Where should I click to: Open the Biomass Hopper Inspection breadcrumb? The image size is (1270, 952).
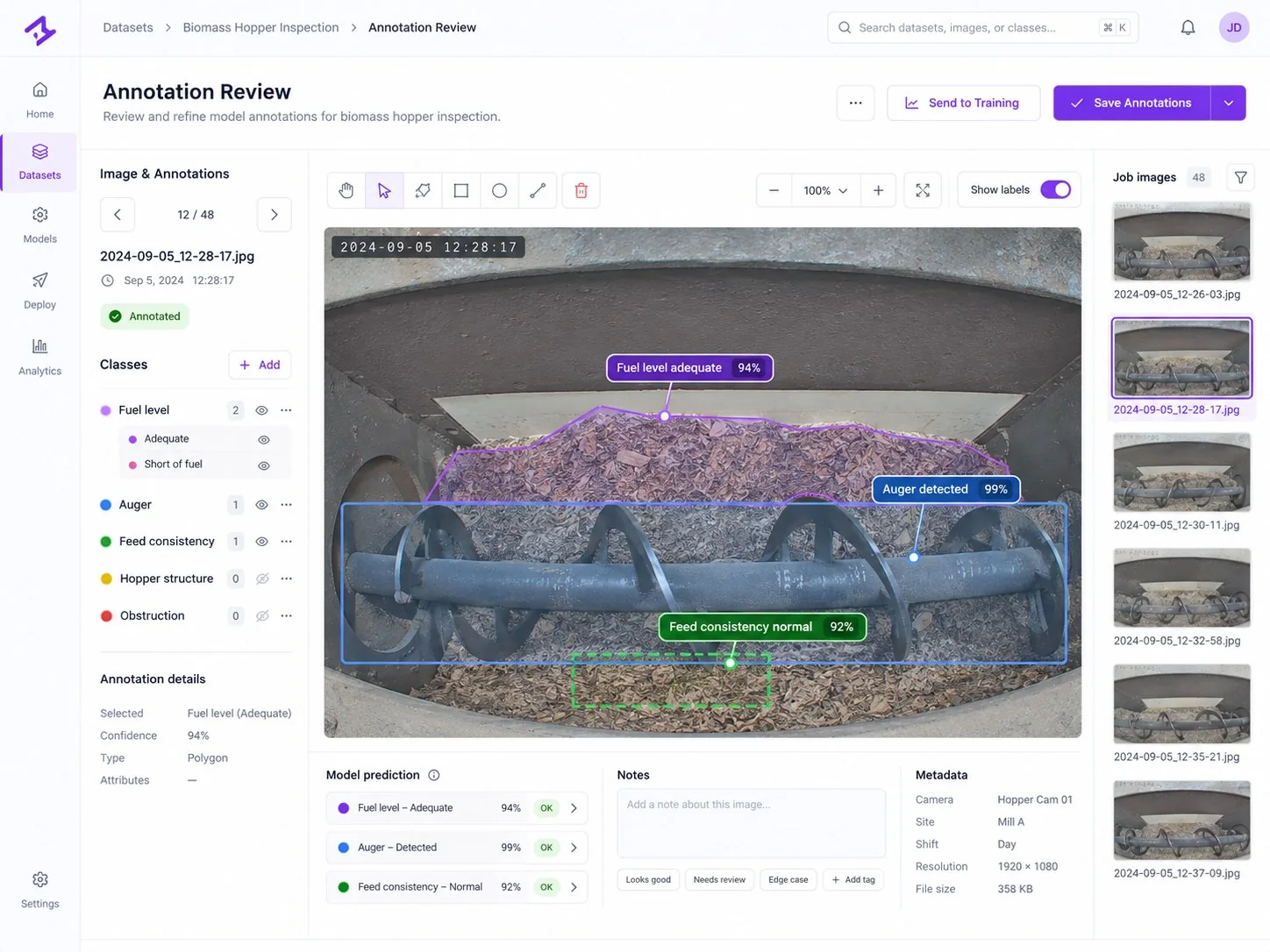point(260,27)
